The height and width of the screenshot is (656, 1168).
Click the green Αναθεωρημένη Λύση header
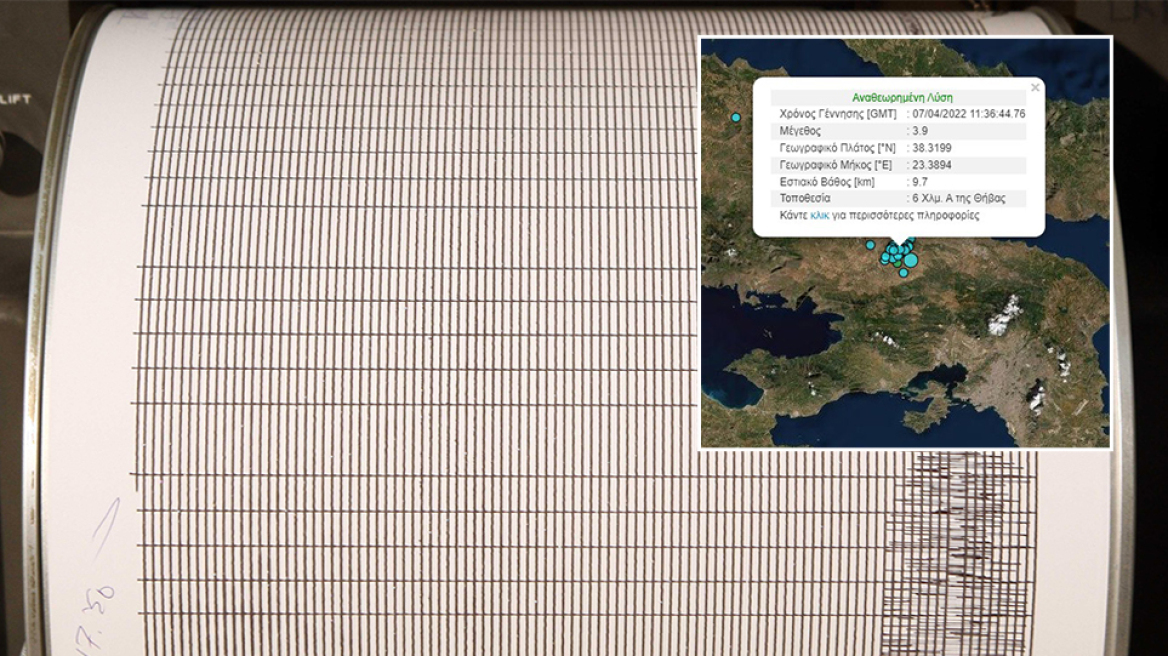903,97
